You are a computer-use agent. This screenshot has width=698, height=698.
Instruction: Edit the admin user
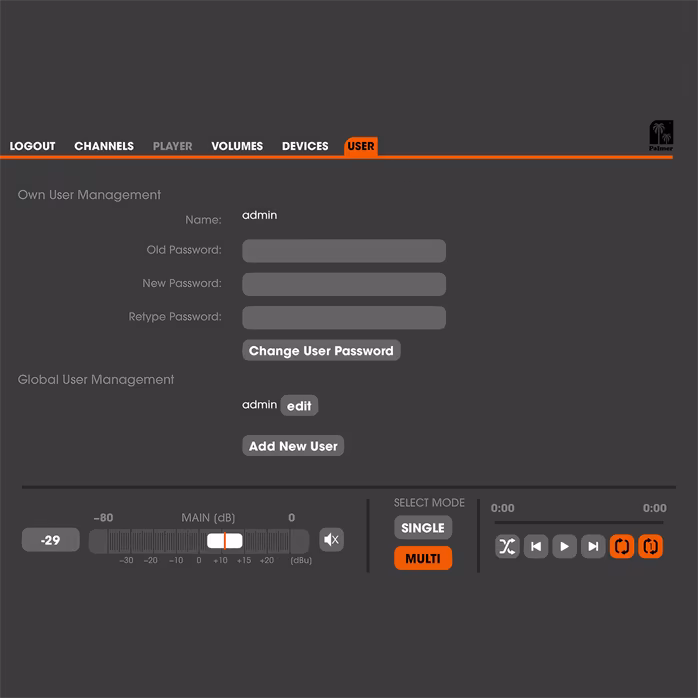click(x=299, y=406)
